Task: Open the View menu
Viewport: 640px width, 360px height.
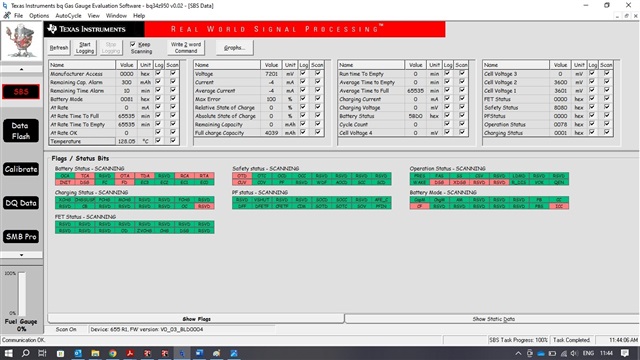Action: tap(93, 16)
